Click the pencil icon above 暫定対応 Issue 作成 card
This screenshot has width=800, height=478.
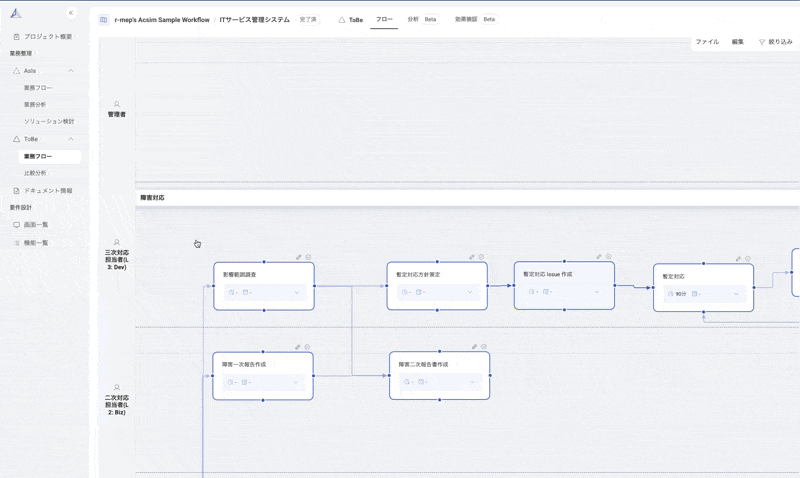[599, 257]
